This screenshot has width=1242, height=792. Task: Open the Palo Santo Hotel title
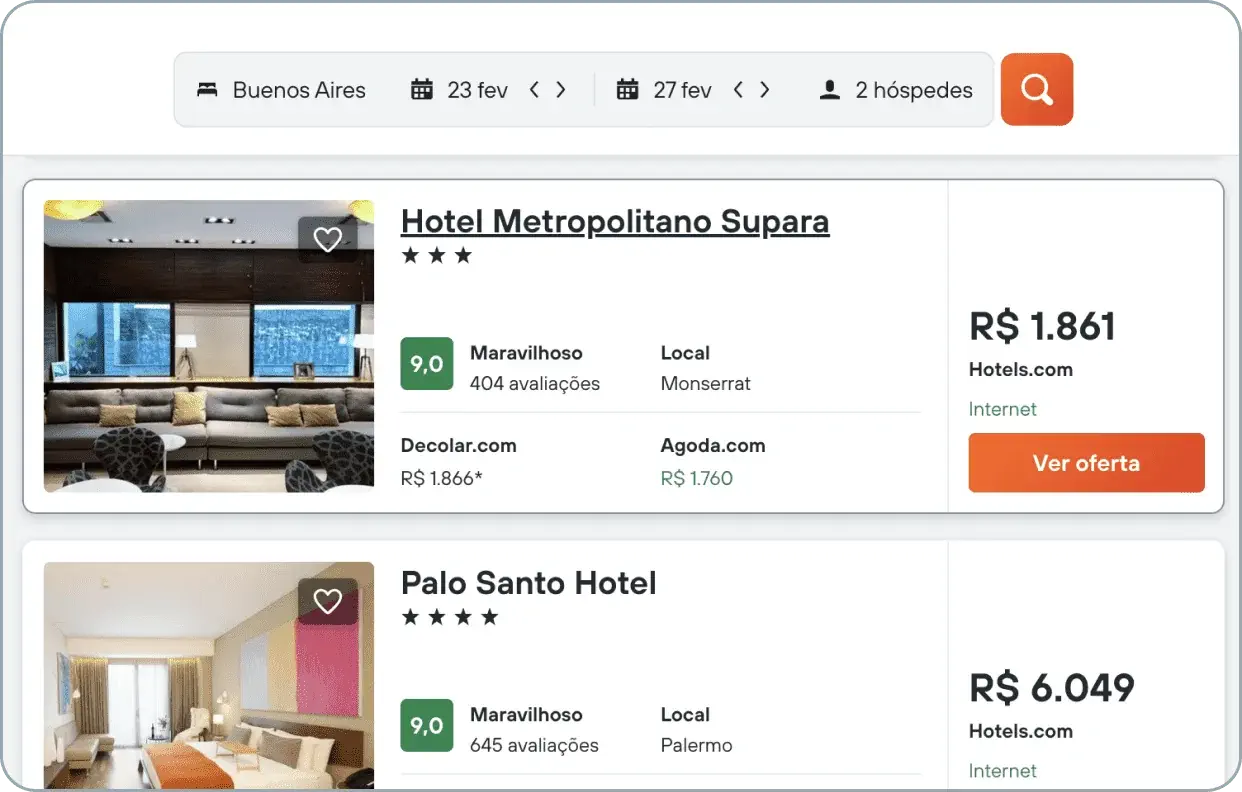click(529, 583)
